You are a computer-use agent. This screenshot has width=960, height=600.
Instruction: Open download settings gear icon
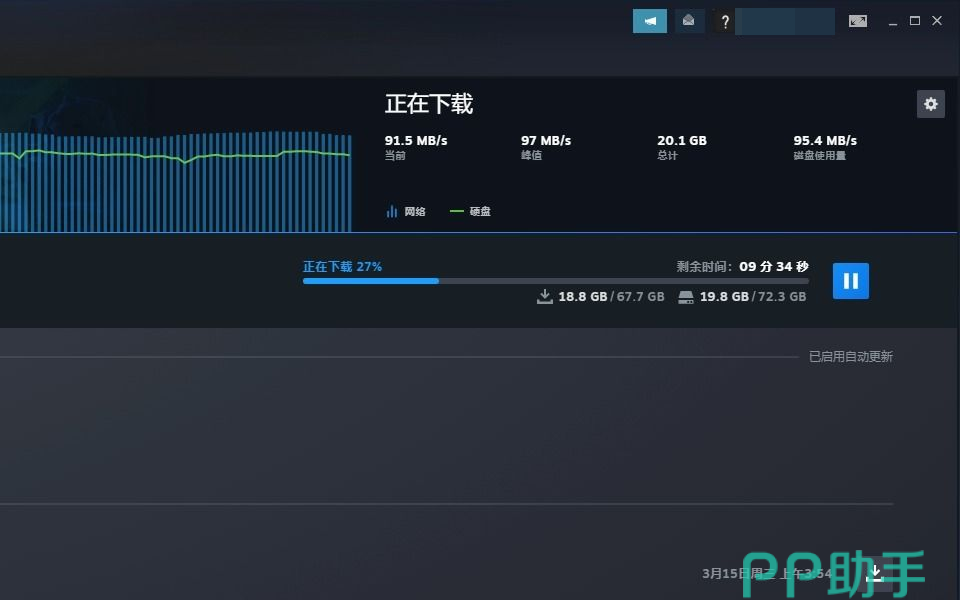(x=931, y=104)
